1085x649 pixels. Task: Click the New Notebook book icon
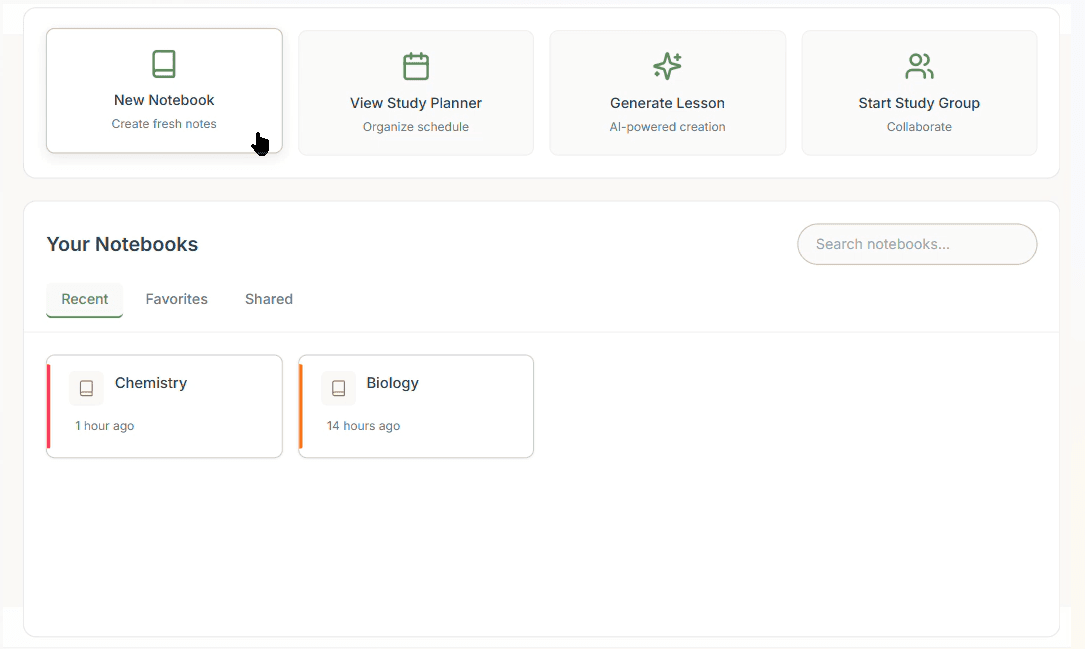pyautogui.click(x=164, y=63)
